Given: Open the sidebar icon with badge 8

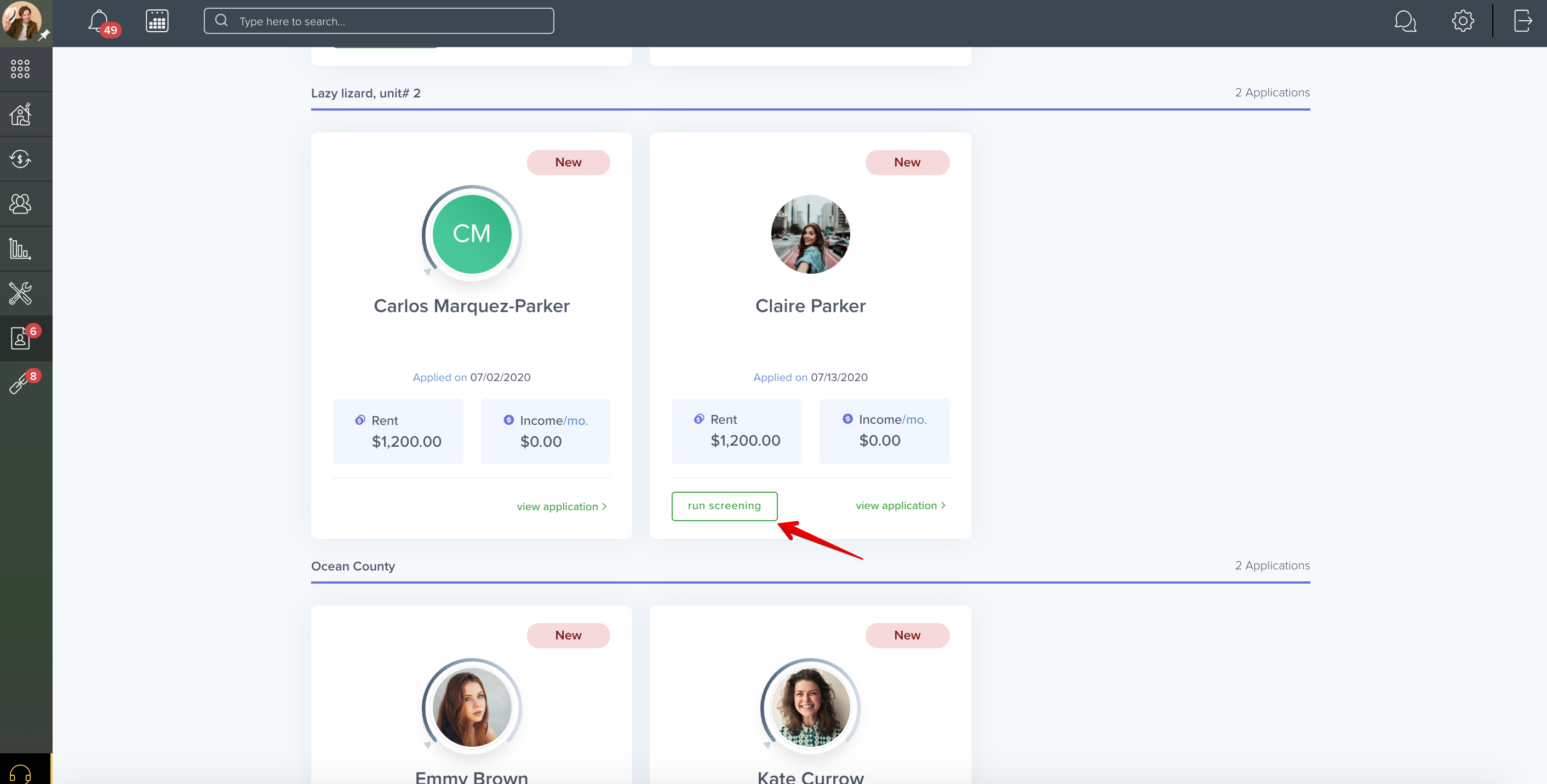Looking at the screenshot, I should pos(24,382).
